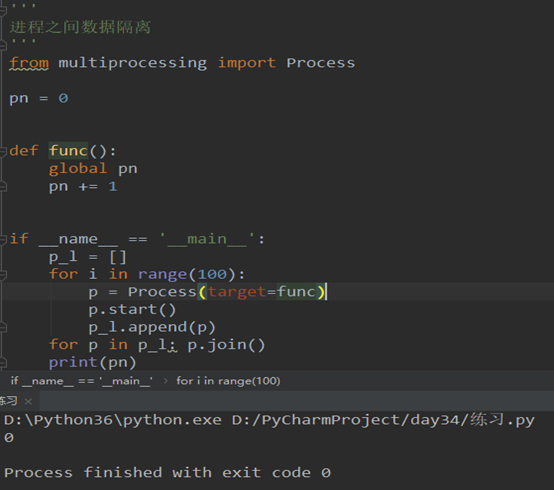Close the 练习 run tab
Screen dimensions: 554x490
pos(29,401)
